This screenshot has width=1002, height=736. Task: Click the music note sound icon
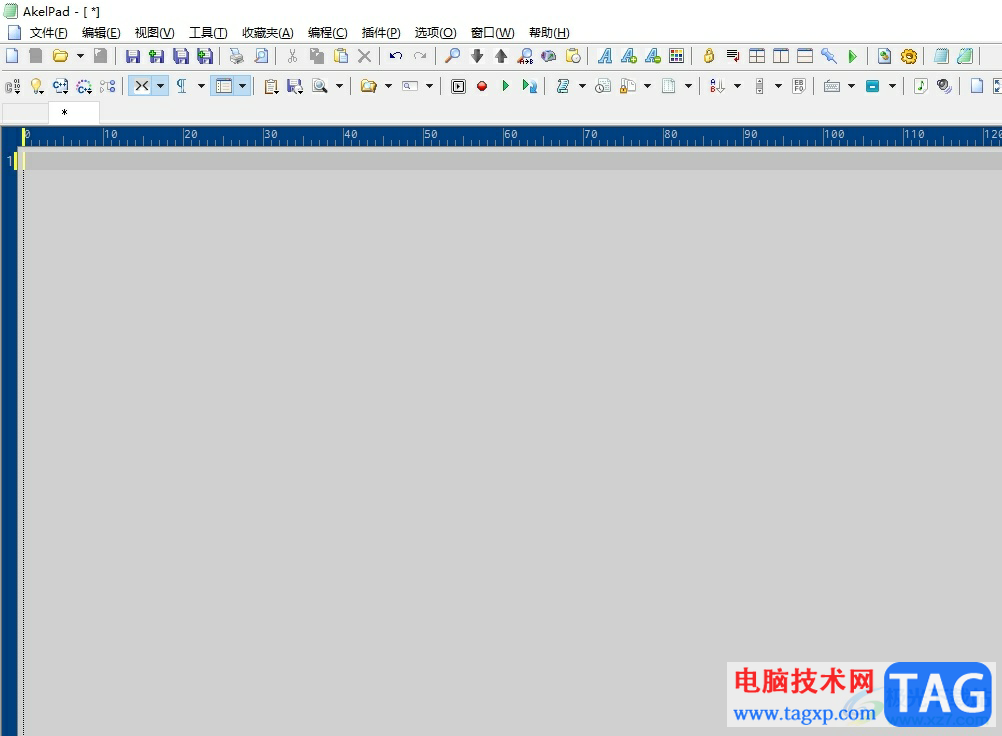point(920,86)
